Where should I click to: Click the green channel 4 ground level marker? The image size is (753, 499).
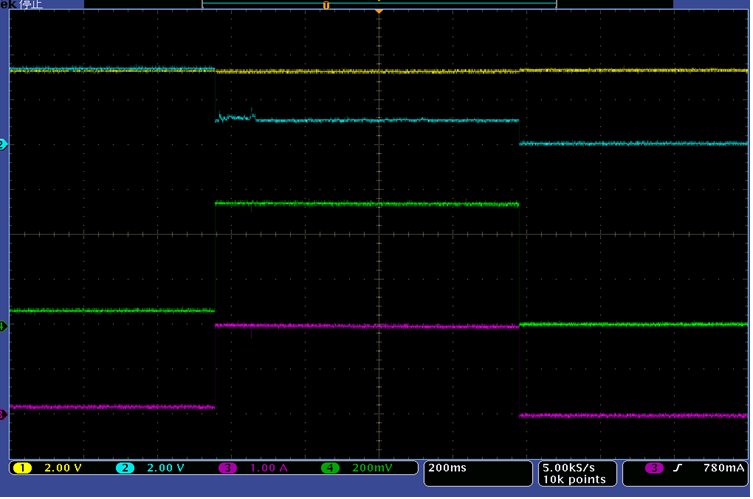[3, 327]
